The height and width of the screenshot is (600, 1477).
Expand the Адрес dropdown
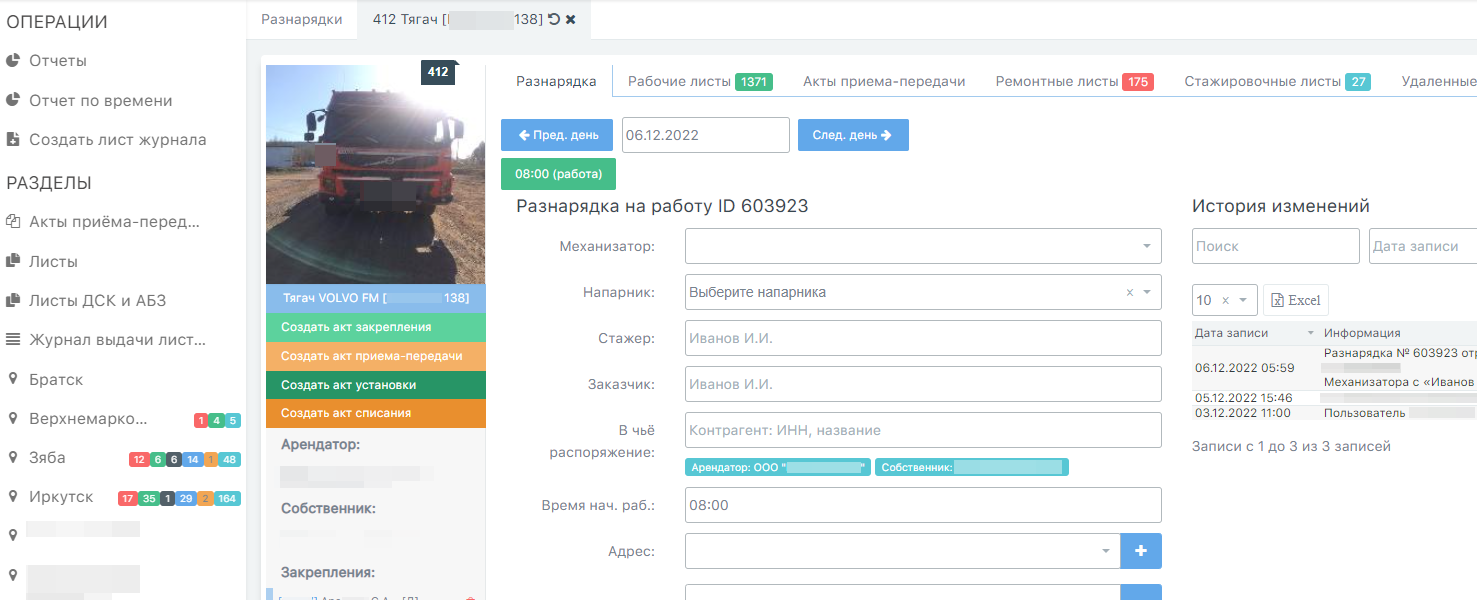pos(903,551)
